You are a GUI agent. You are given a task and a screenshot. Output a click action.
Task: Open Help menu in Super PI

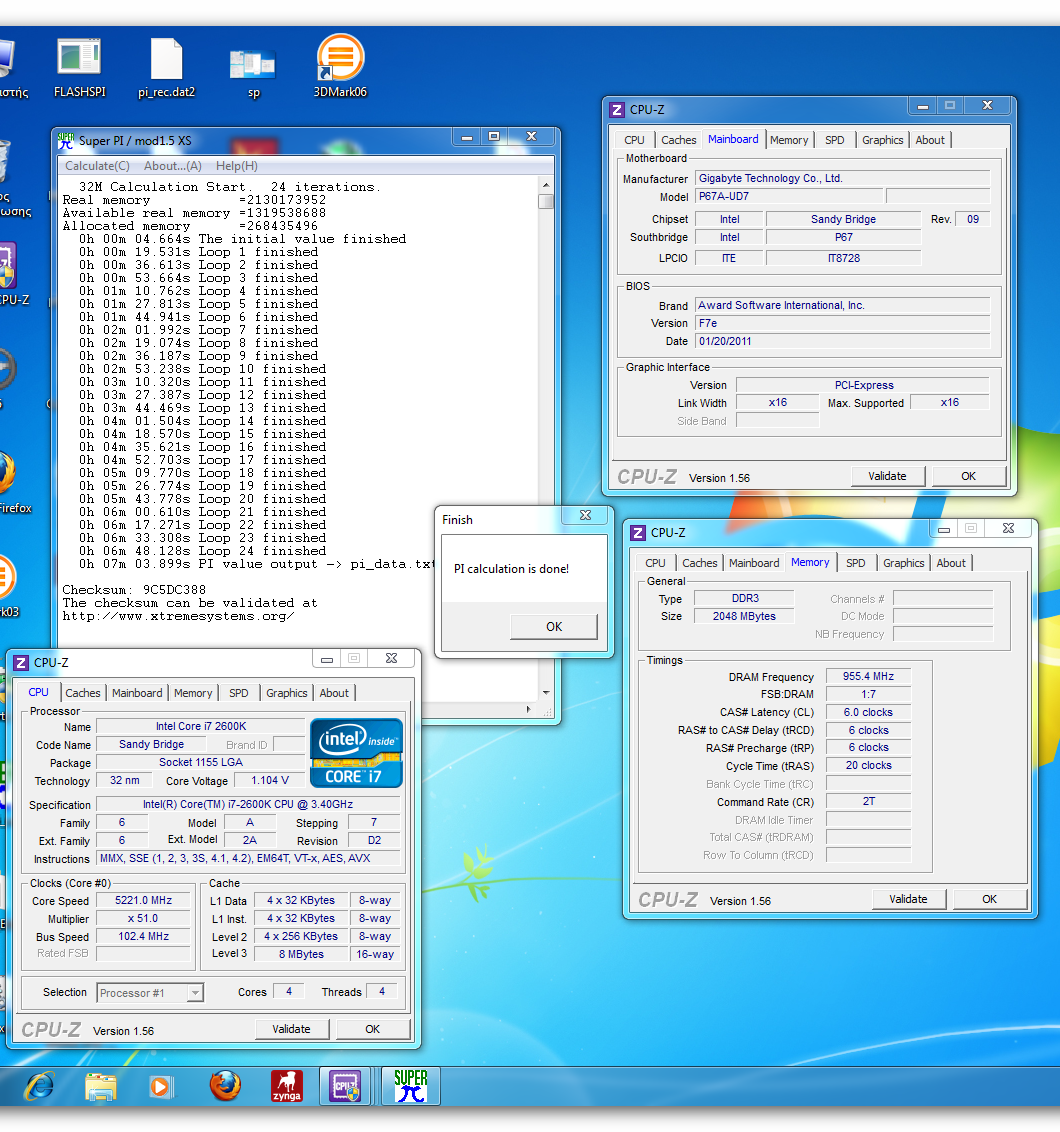(x=237, y=166)
